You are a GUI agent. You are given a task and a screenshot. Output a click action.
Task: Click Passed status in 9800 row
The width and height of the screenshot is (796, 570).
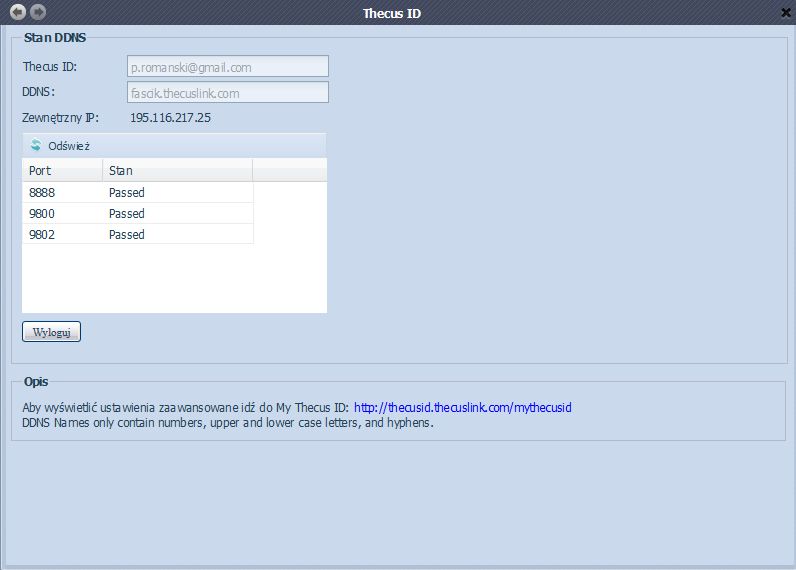[127, 214]
